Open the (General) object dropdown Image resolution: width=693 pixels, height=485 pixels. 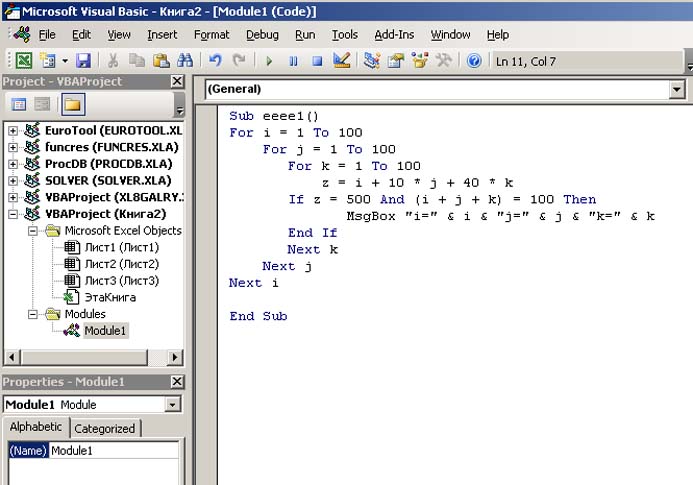[677, 89]
